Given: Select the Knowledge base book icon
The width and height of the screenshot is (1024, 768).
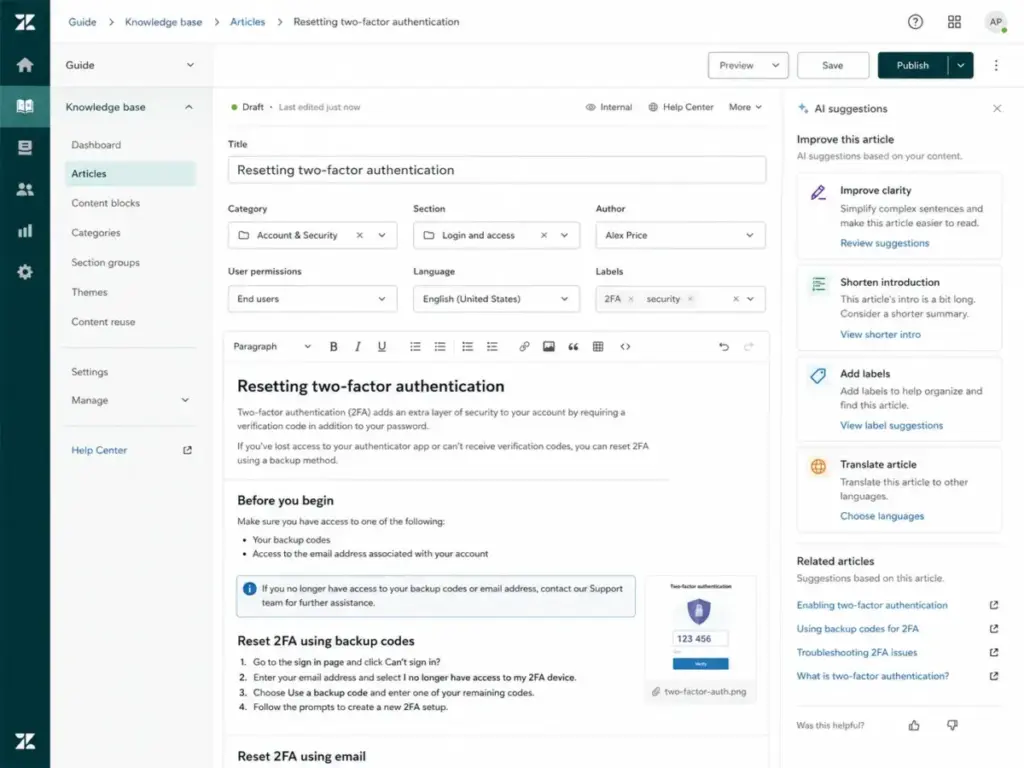Looking at the screenshot, I should (x=25, y=106).
